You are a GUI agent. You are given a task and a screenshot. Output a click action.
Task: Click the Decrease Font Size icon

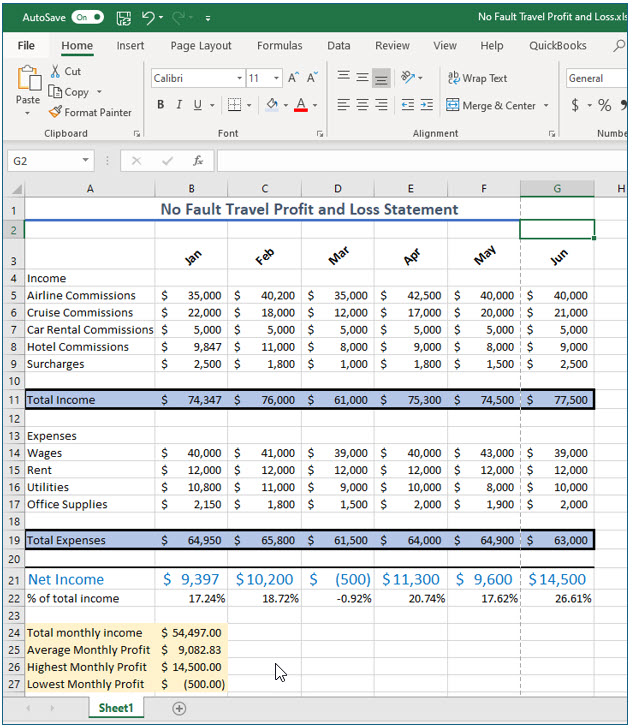(x=312, y=78)
